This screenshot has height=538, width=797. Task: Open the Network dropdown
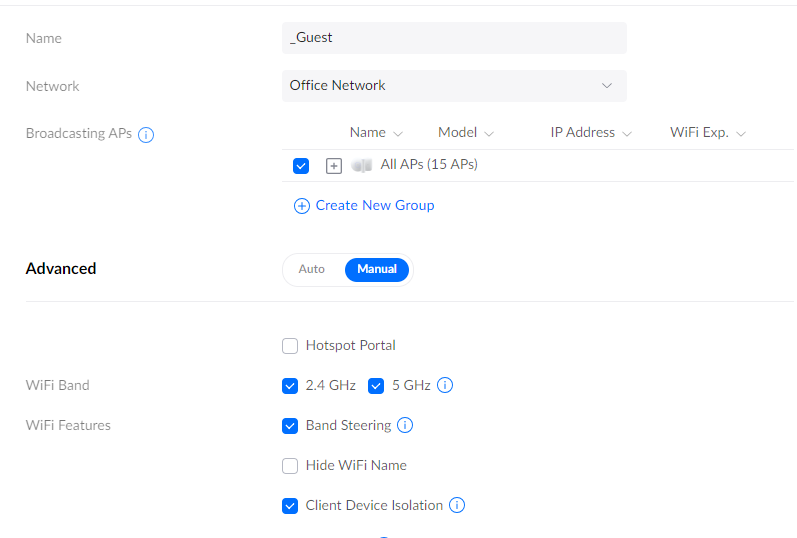(x=454, y=86)
